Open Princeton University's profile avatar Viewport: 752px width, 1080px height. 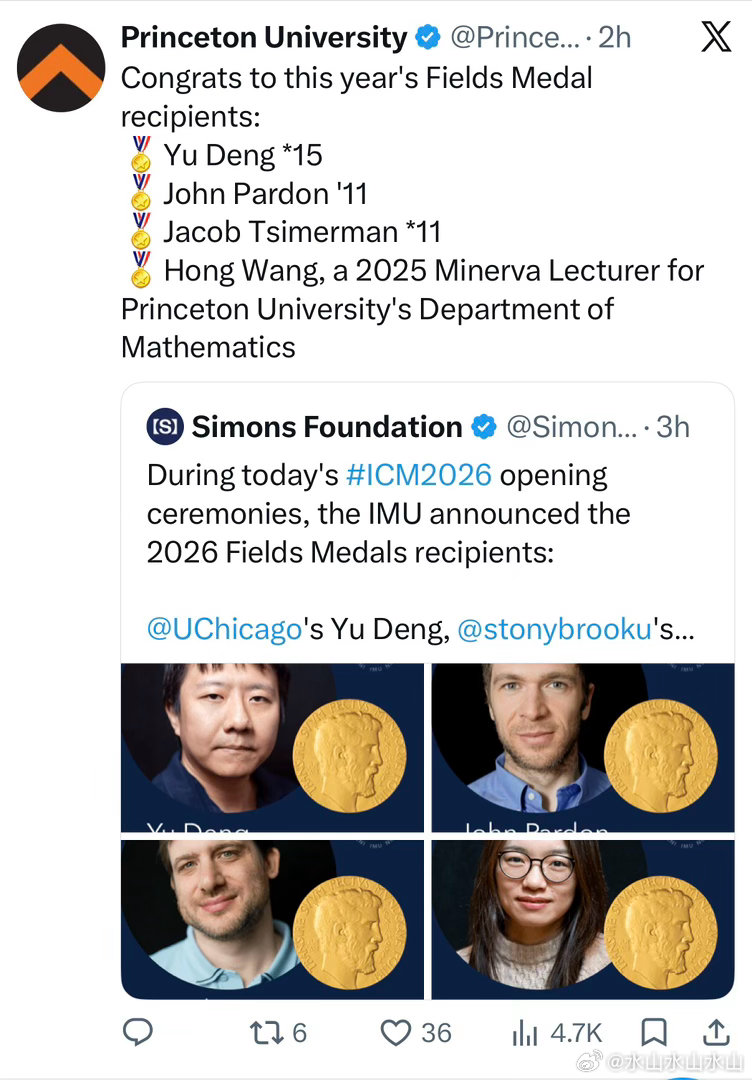pos(61,68)
